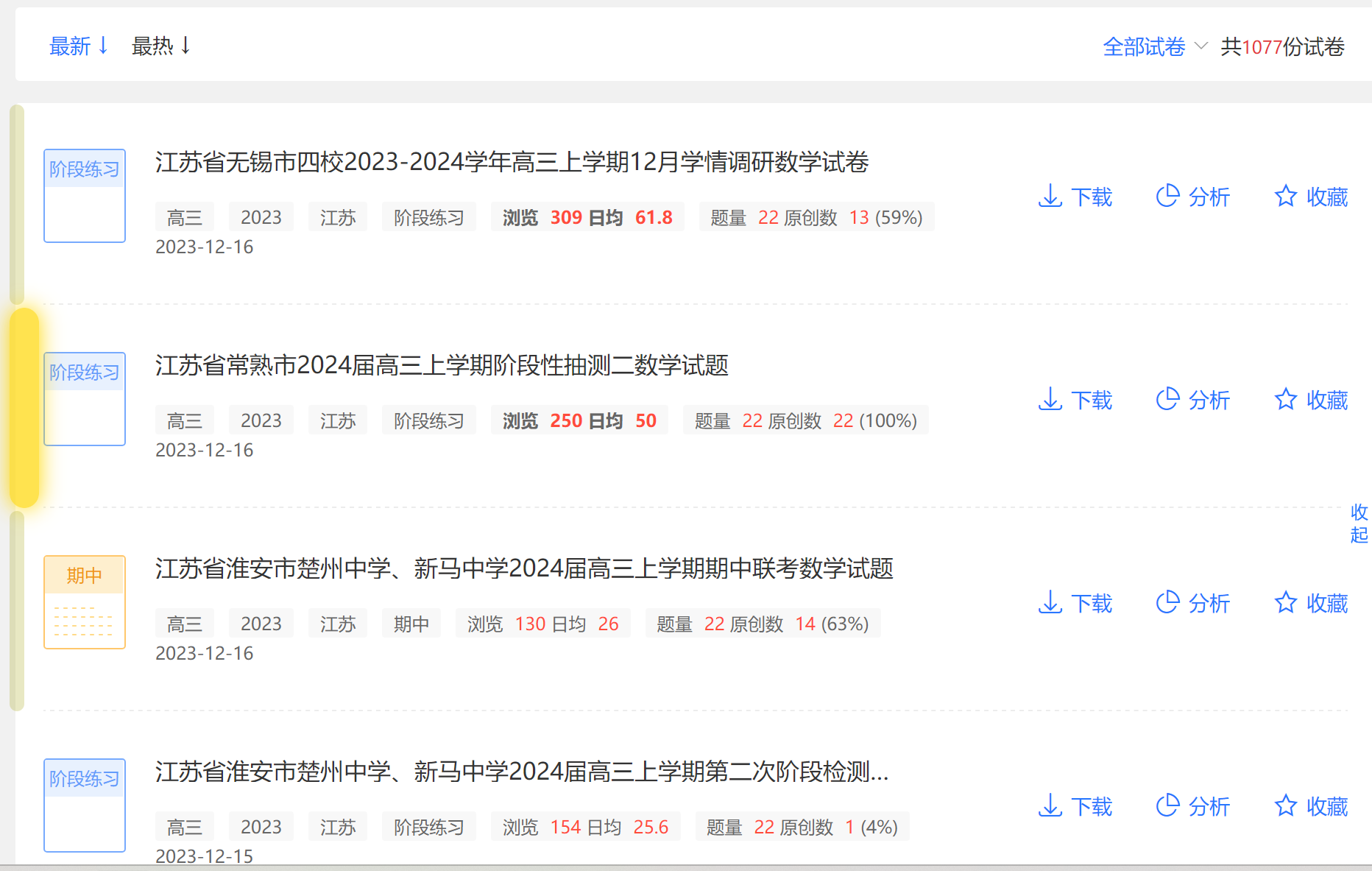The image size is (1372, 871).
Task: Open the 江苏省常熟市2024届 exam title link
Action: pos(442,365)
